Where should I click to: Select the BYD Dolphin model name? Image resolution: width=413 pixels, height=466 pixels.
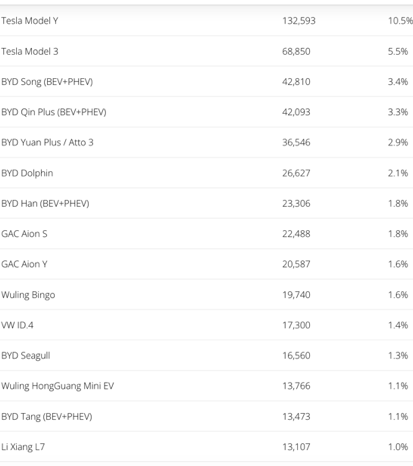pyautogui.click(x=27, y=173)
